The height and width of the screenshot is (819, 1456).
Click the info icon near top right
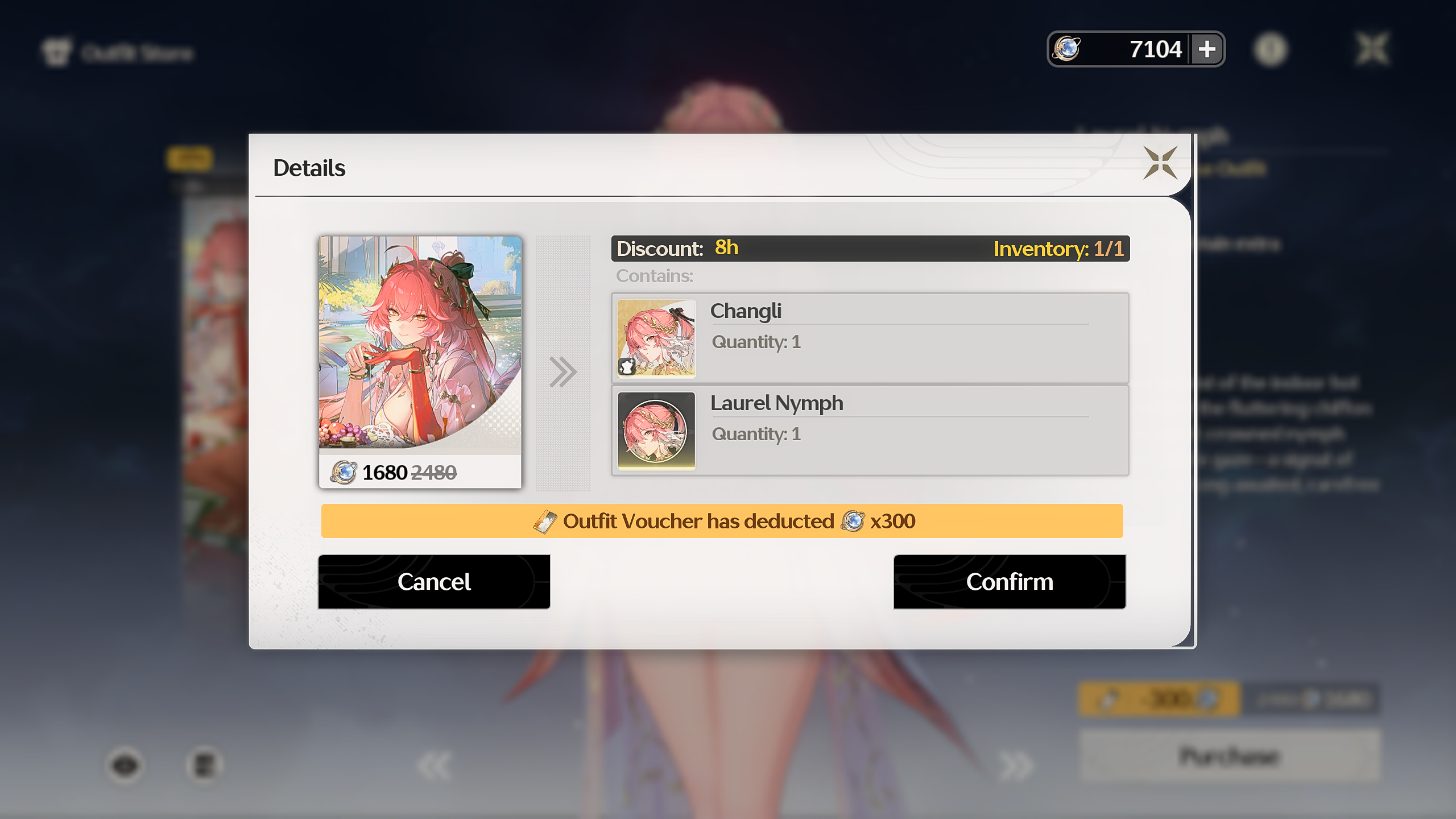[1271, 50]
